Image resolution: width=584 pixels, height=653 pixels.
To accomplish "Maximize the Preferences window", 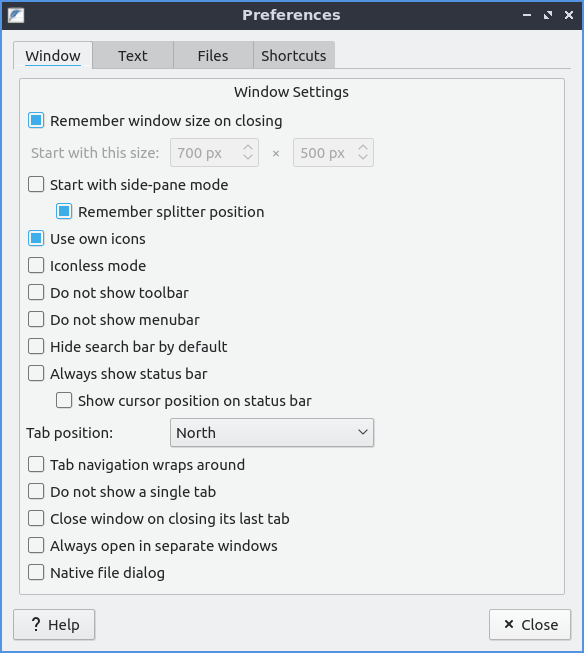I will tap(548, 15).
